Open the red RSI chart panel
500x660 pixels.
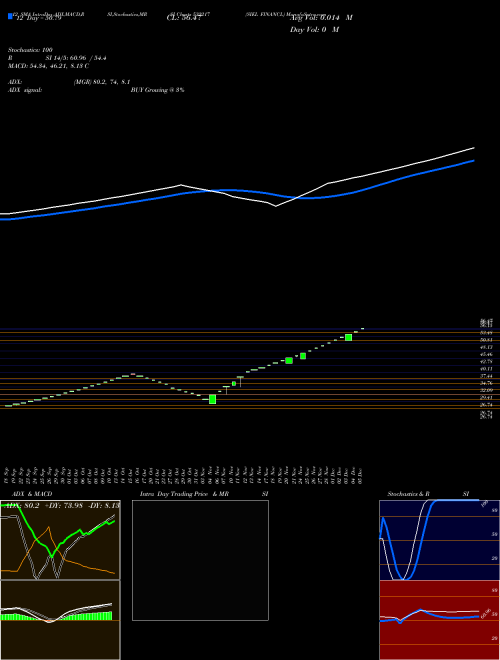(439, 620)
